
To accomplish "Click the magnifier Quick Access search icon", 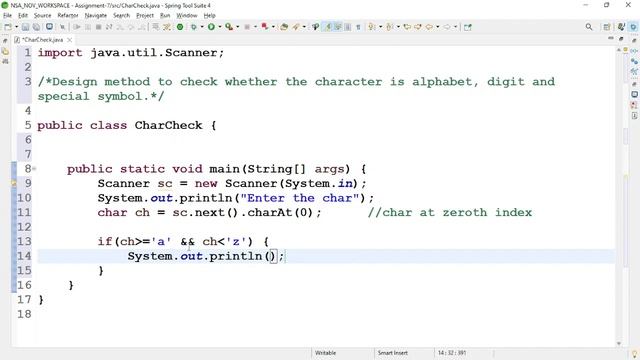I will (589, 27).
